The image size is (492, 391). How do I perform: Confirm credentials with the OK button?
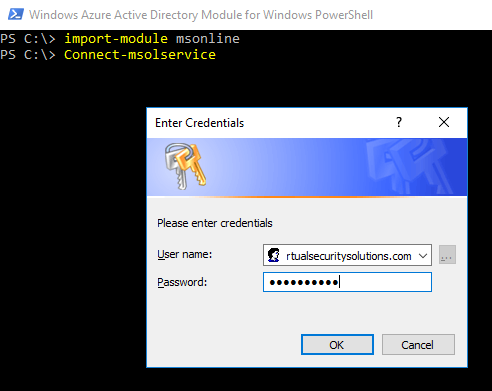pos(337,345)
